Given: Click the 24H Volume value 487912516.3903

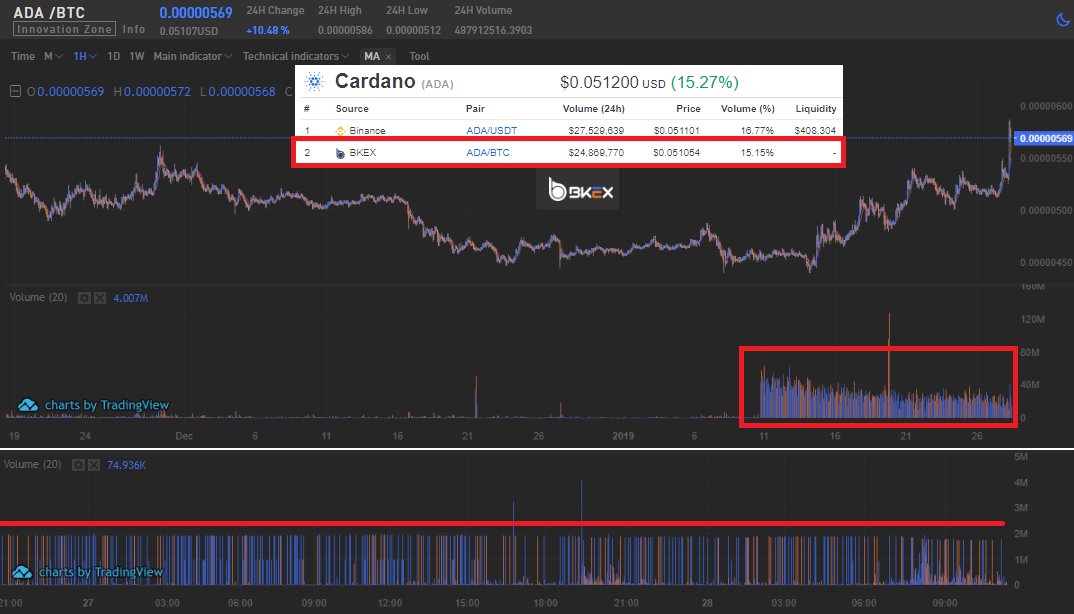Looking at the screenshot, I should [x=493, y=30].
